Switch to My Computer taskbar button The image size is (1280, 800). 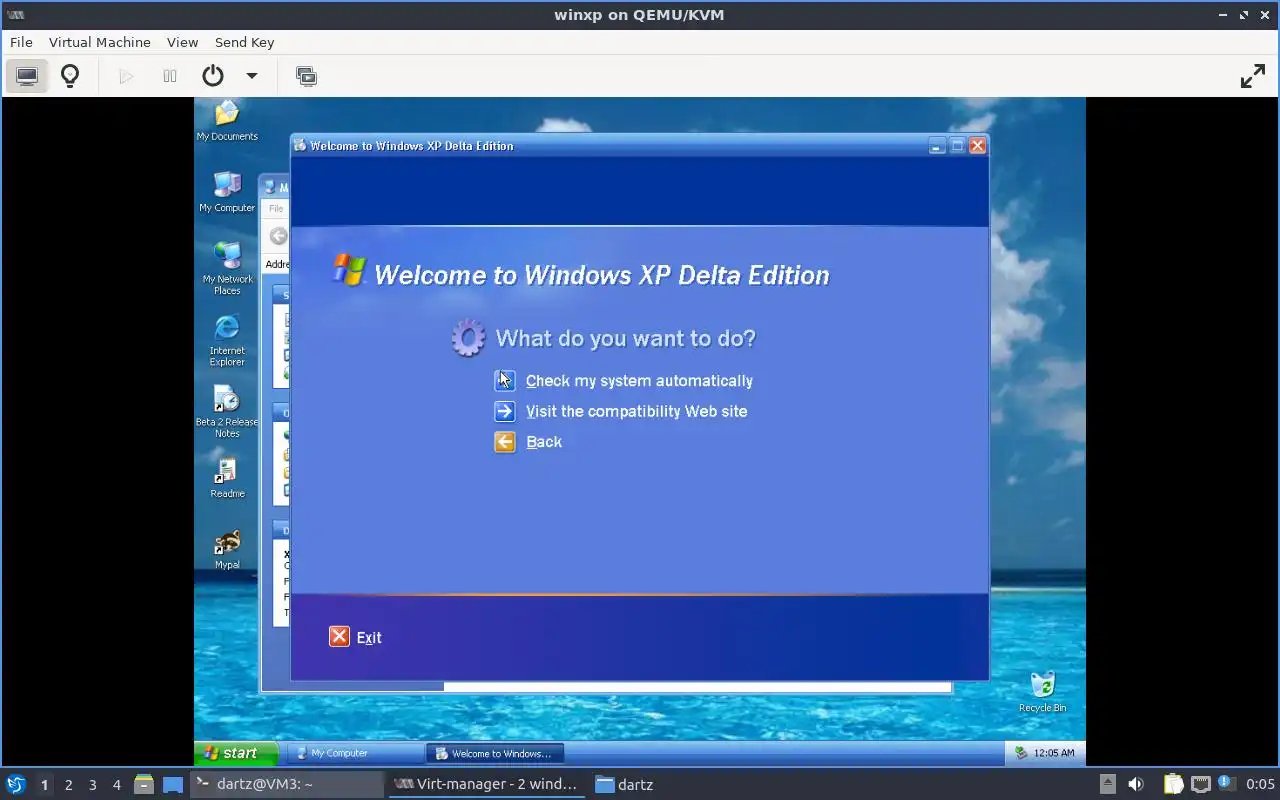(355, 753)
